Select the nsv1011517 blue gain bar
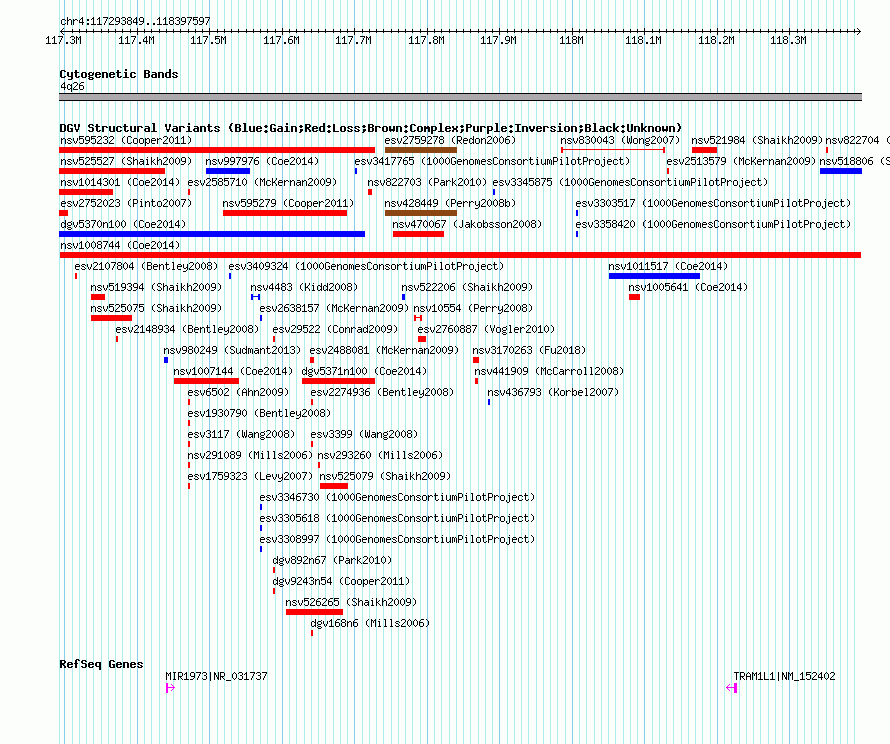 tap(654, 276)
